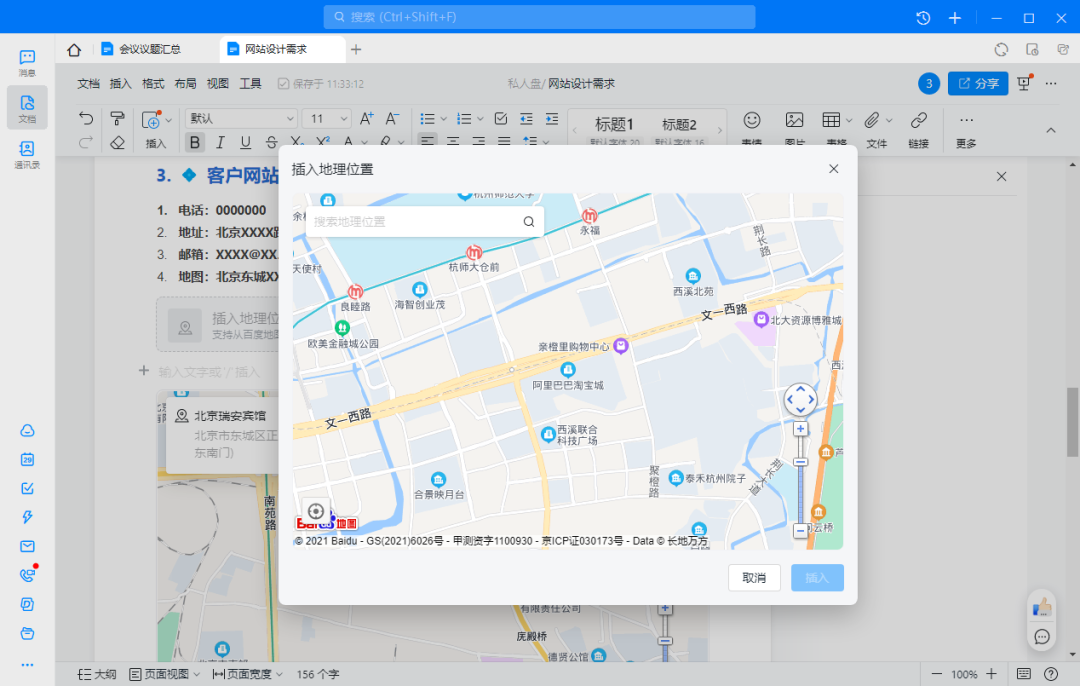
Task: Open the 默认 font name dropdown
Action: 241,119
